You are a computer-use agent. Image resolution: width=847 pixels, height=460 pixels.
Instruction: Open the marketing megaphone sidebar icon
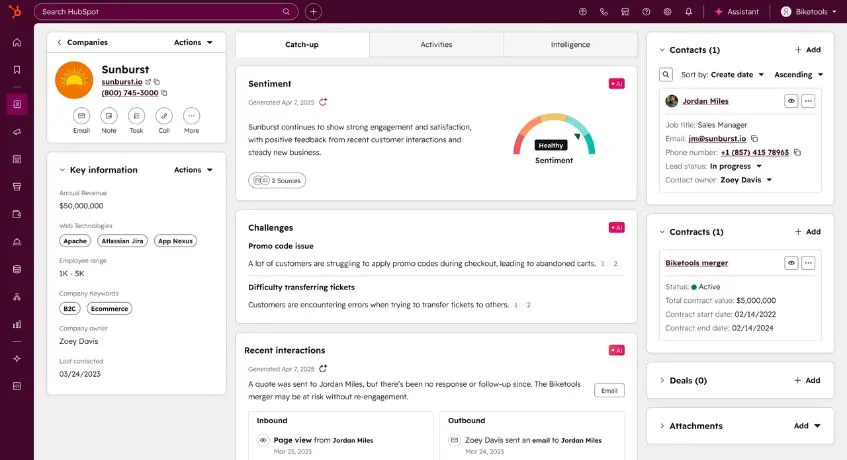click(x=17, y=132)
